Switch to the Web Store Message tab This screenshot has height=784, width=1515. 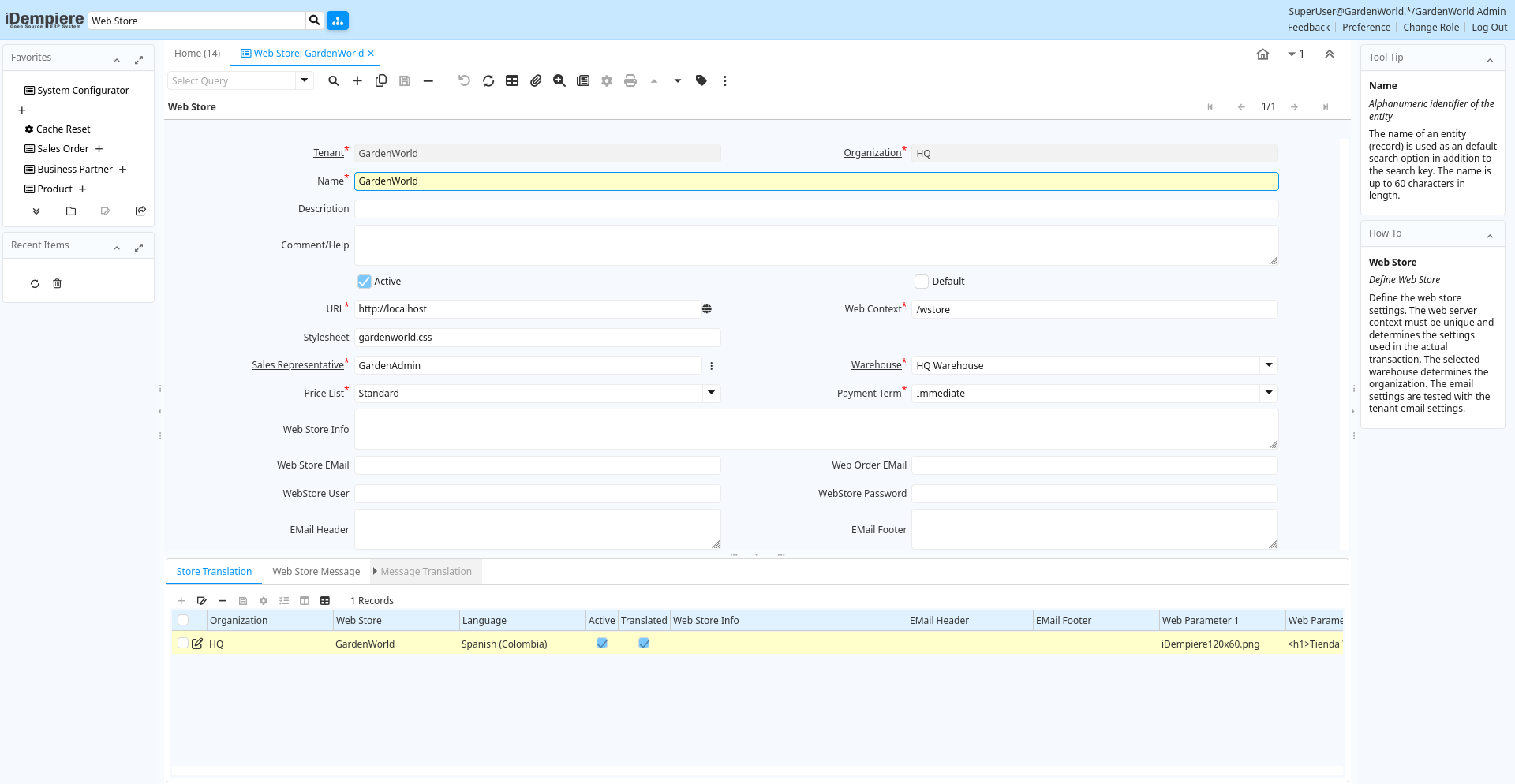pos(316,572)
